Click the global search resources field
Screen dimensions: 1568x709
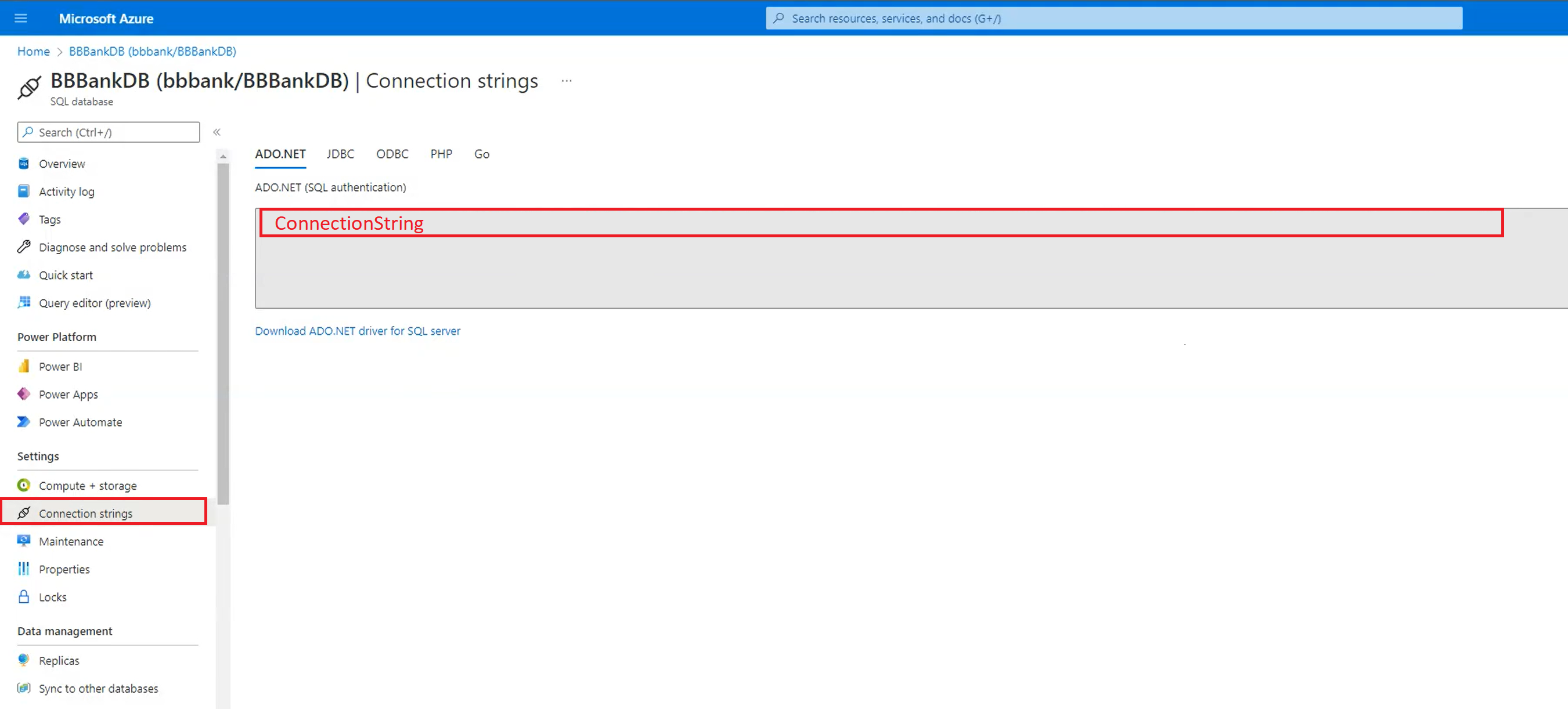click(1114, 18)
